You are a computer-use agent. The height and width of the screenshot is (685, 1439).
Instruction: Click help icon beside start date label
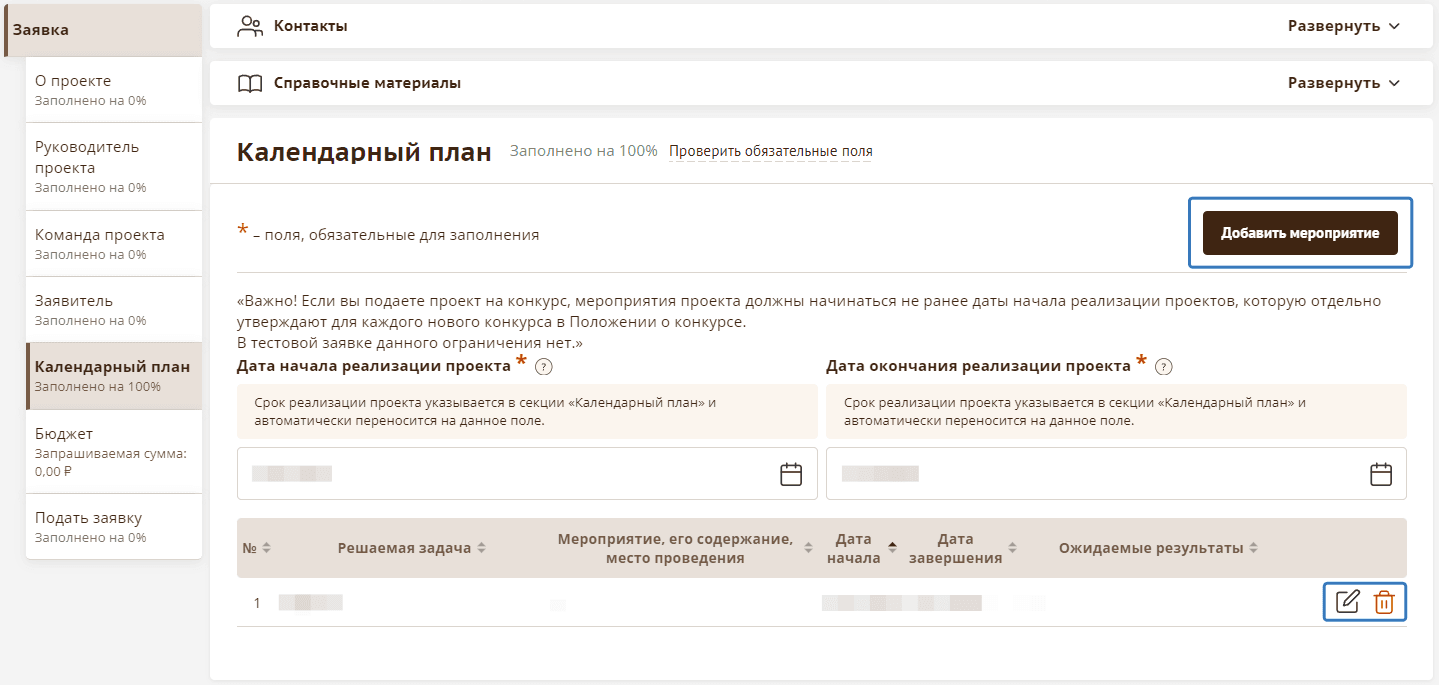point(544,367)
